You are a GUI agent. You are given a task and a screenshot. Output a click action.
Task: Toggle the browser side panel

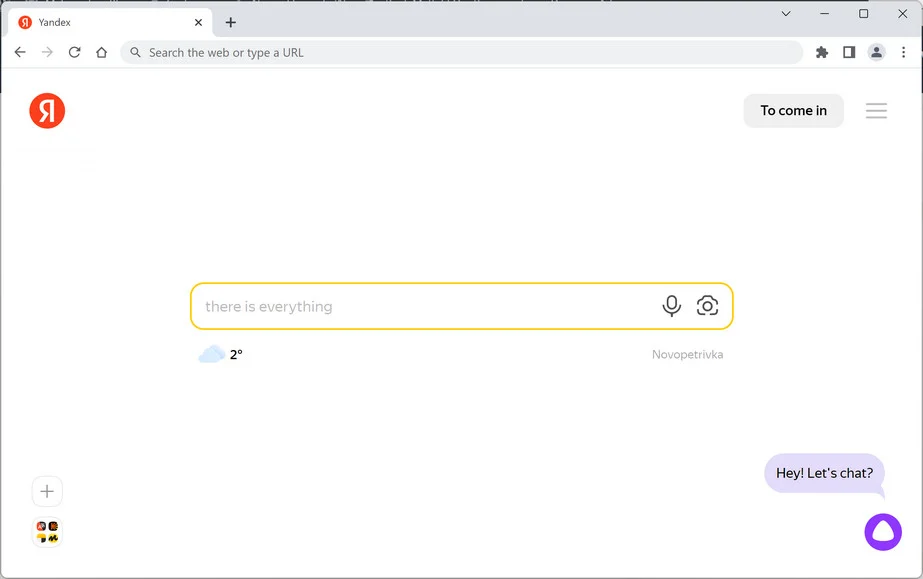(849, 52)
